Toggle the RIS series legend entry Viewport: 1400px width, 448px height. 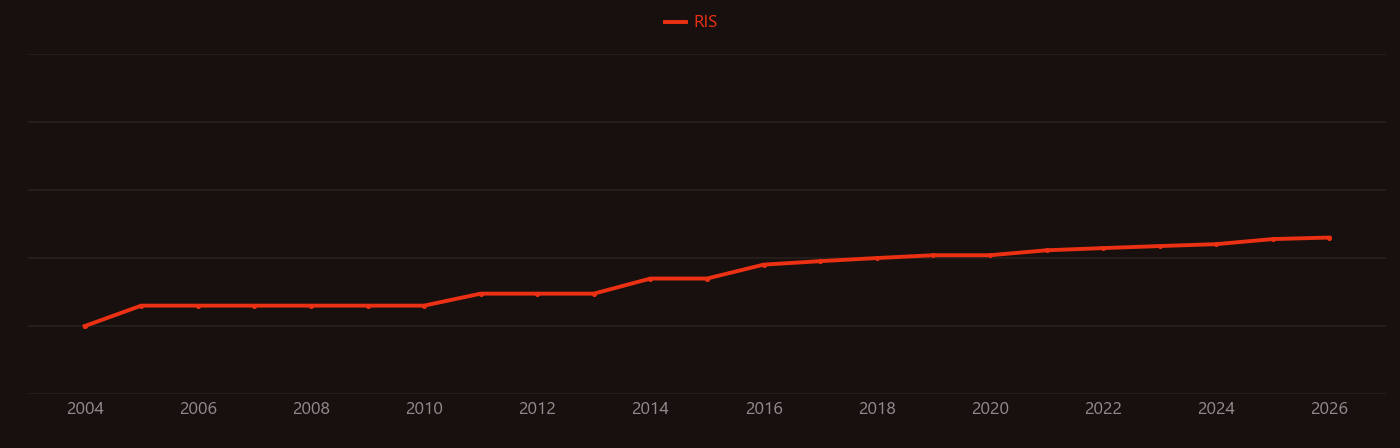(x=690, y=22)
